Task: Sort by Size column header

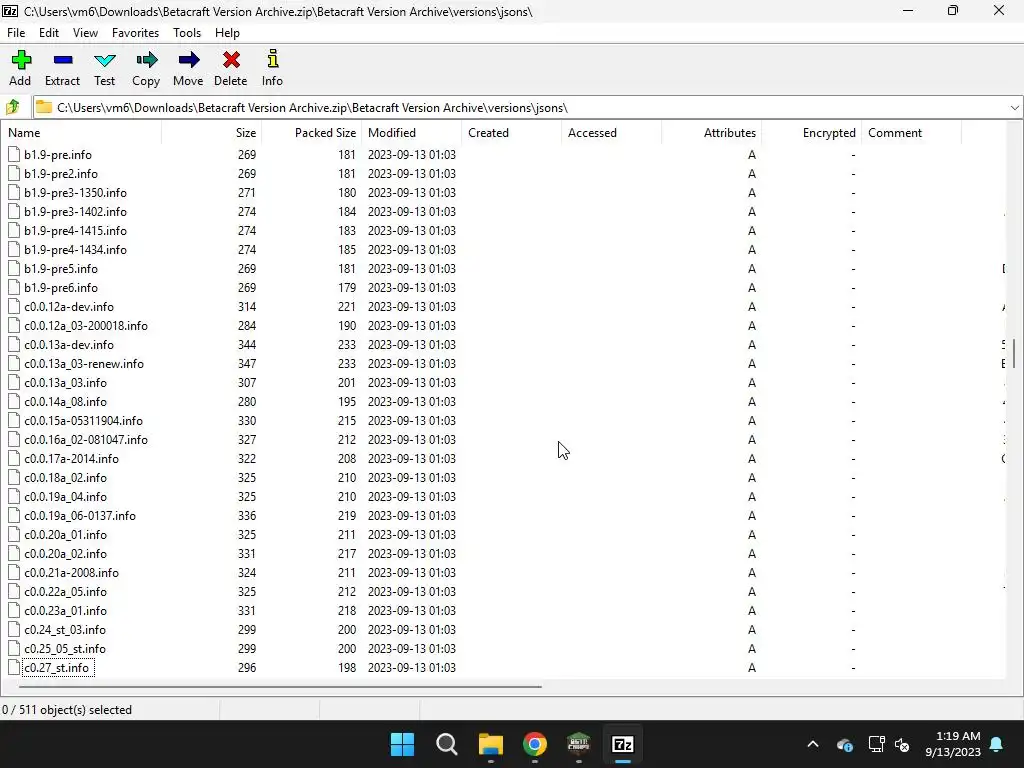Action: [212, 133]
